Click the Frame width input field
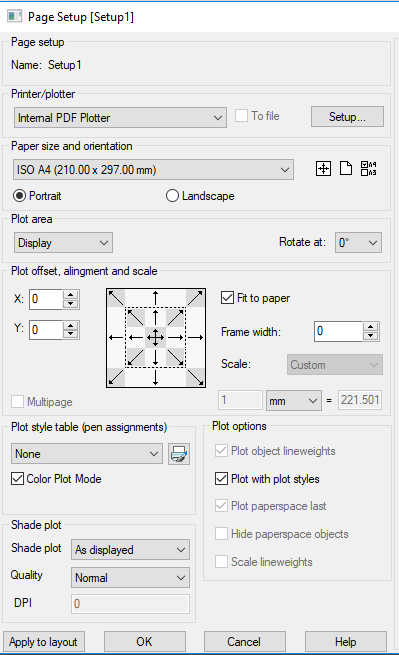 click(x=338, y=331)
